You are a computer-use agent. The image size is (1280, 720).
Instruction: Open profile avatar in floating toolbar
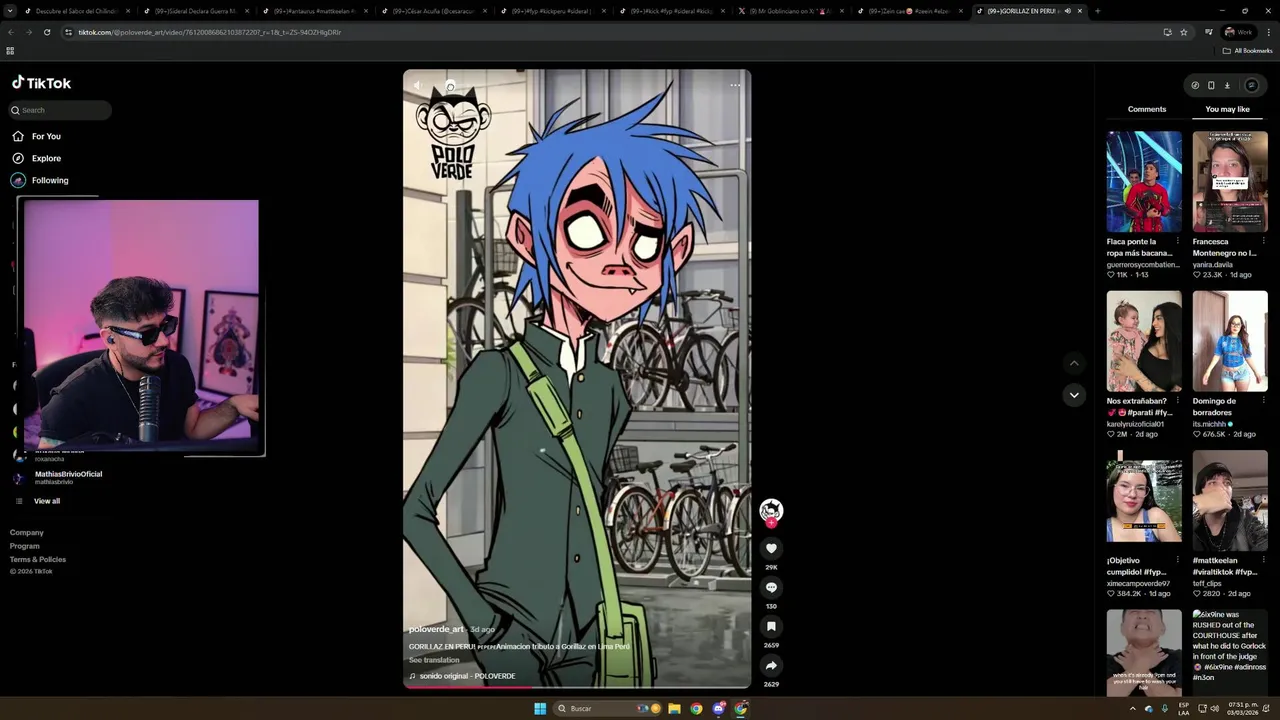tap(1251, 85)
